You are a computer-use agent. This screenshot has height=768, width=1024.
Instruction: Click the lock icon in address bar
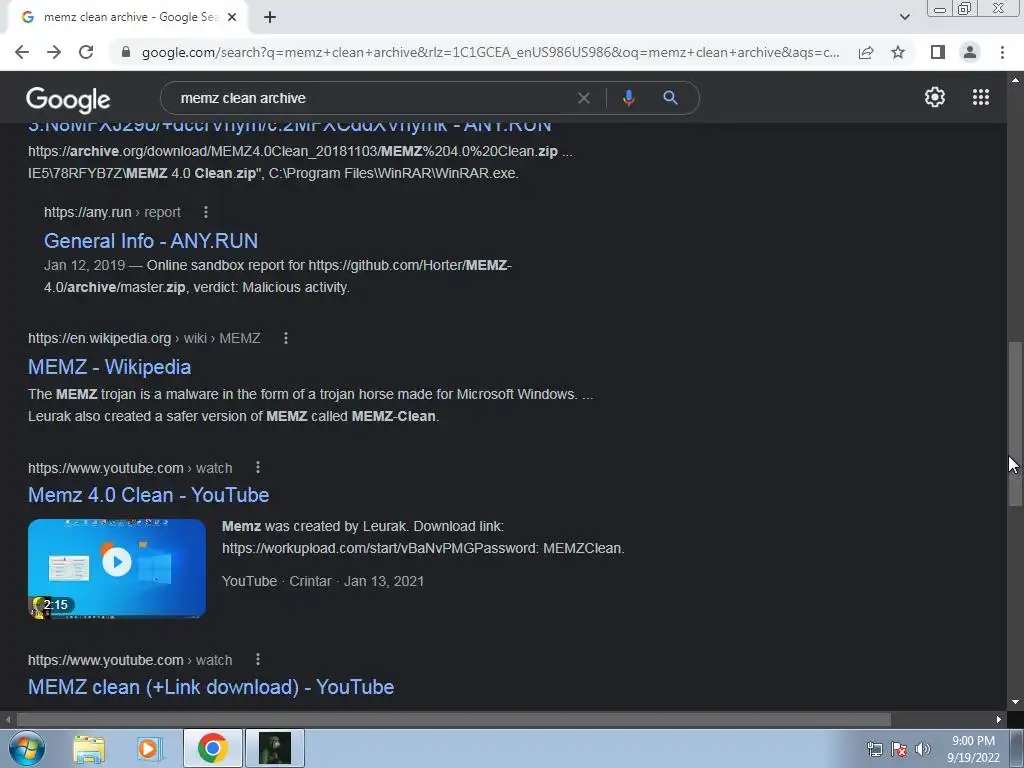tap(126, 52)
